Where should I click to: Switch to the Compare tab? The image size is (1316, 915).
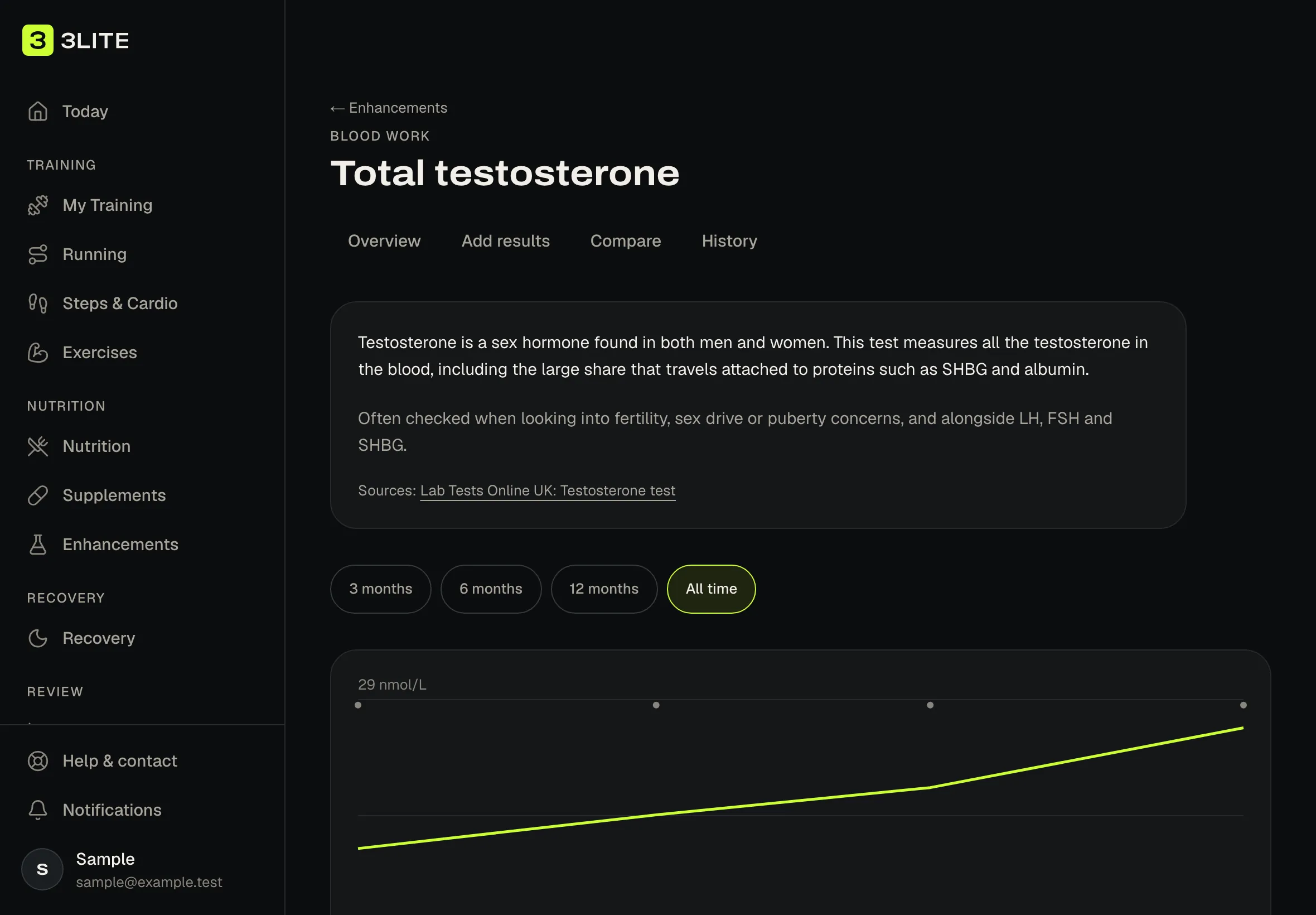(626, 241)
